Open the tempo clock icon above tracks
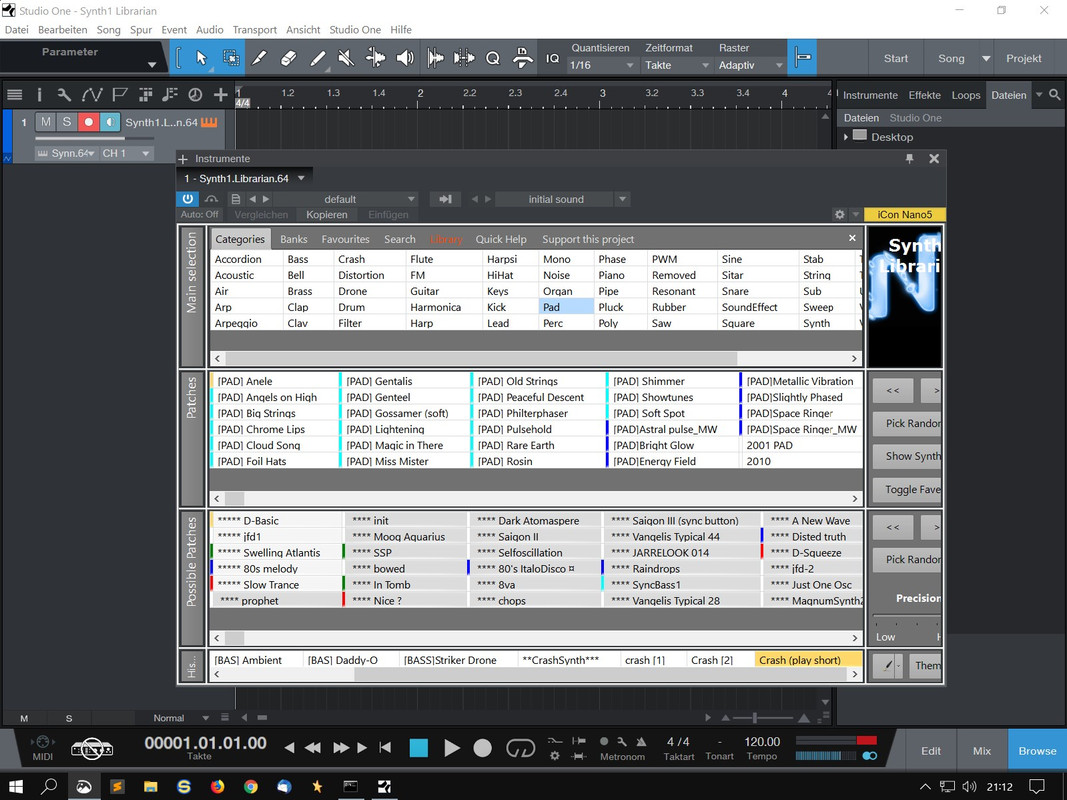1067x800 pixels. pos(195,95)
